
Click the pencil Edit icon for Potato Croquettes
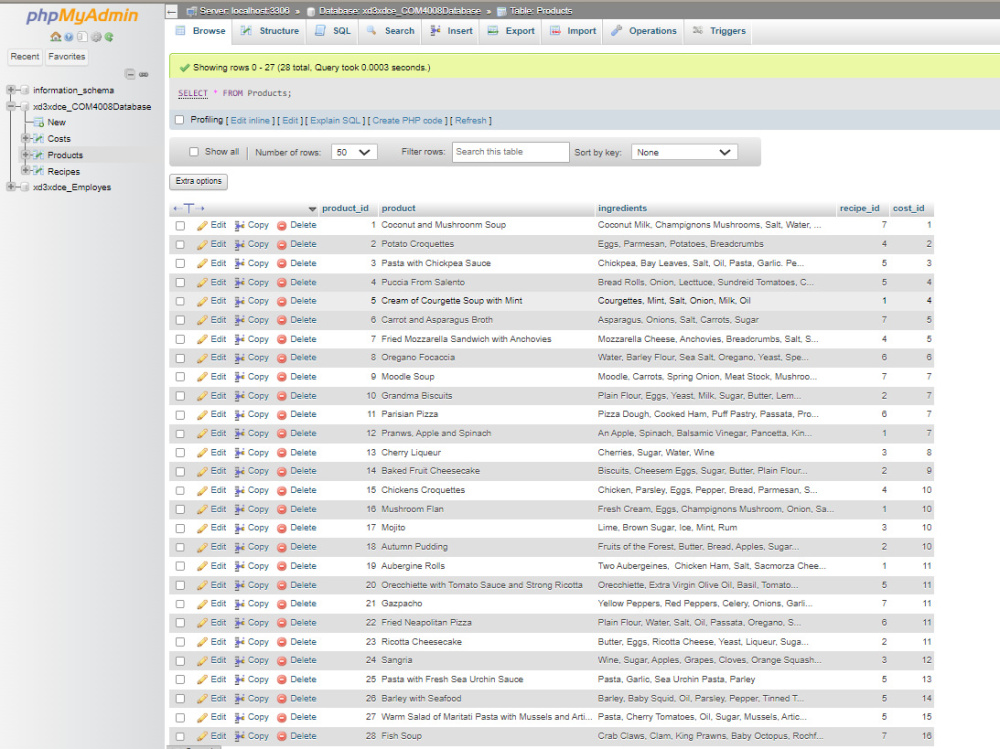coord(202,244)
